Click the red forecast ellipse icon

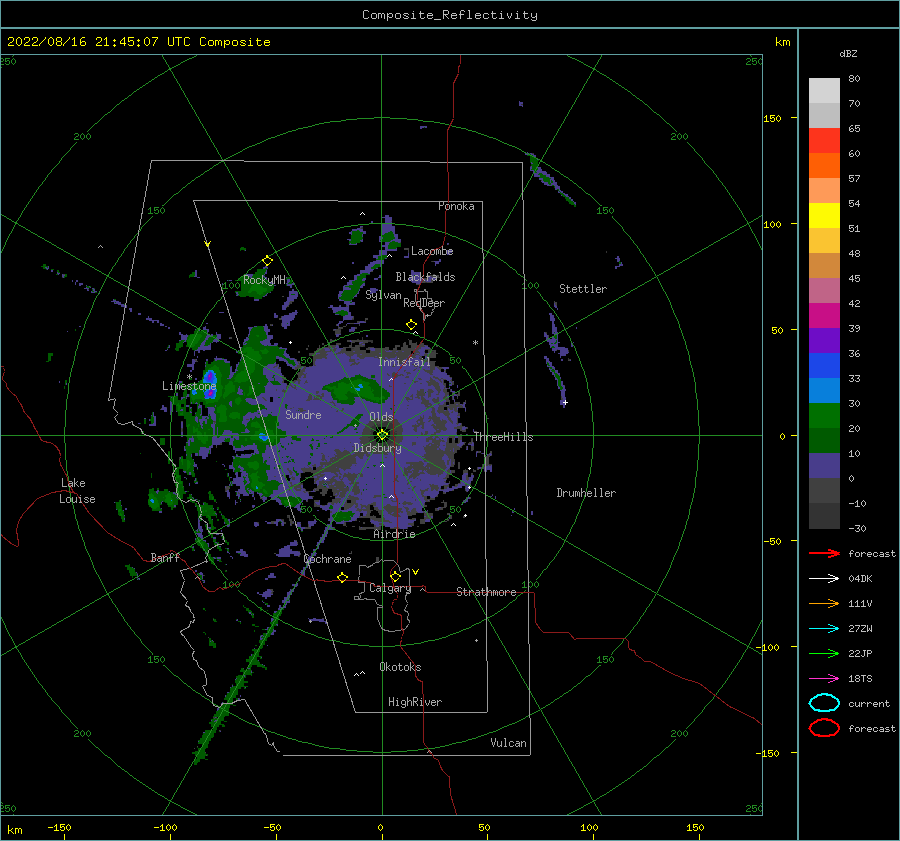[824, 728]
